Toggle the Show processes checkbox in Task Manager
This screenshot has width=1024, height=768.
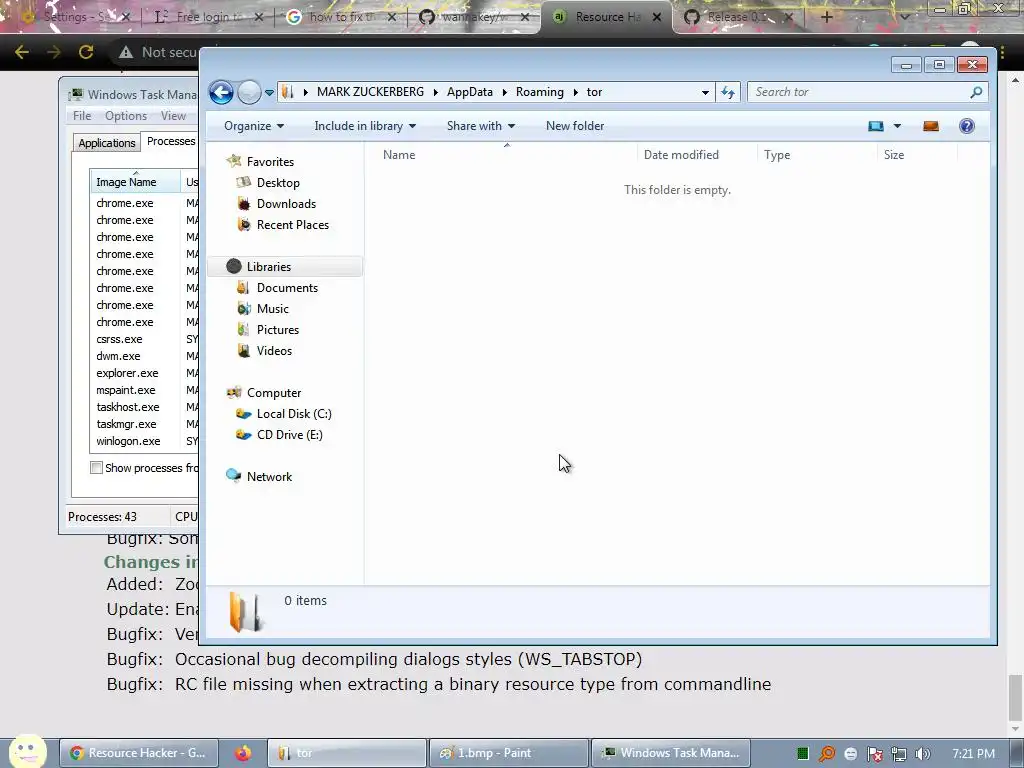coord(97,468)
